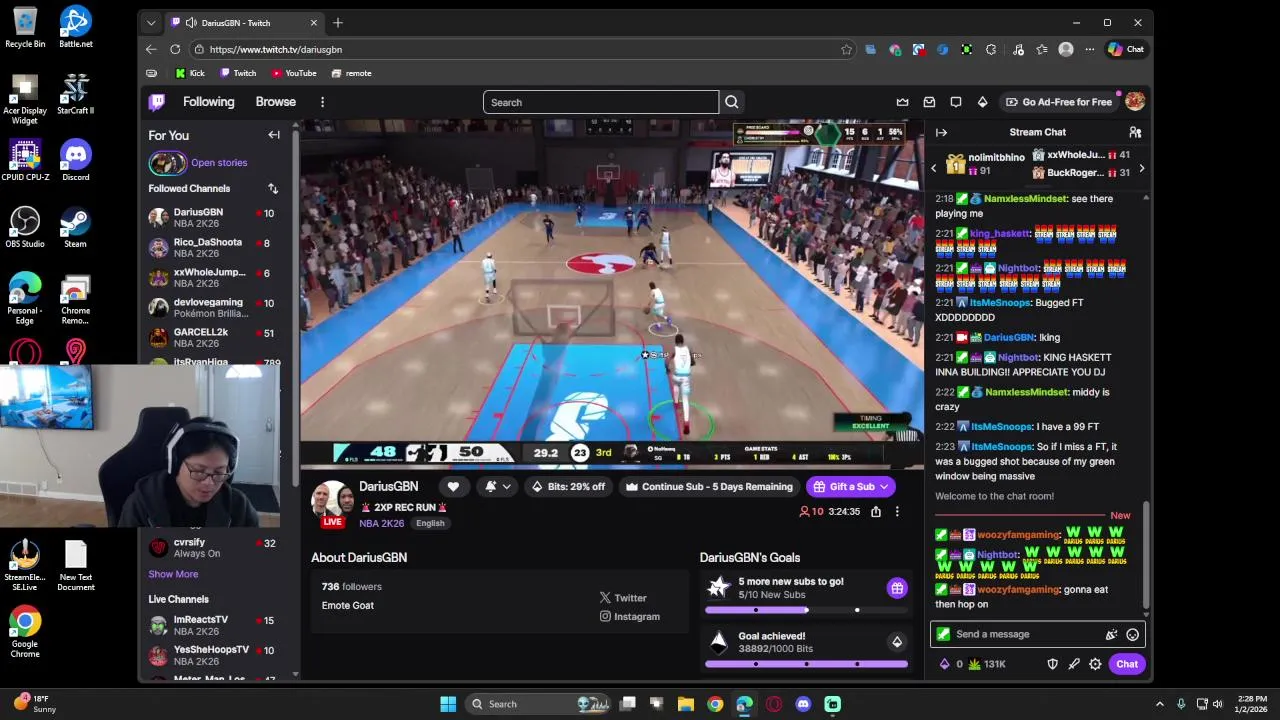The height and width of the screenshot is (720, 1280).
Task: Open the Browse tab
Action: (x=275, y=102)
